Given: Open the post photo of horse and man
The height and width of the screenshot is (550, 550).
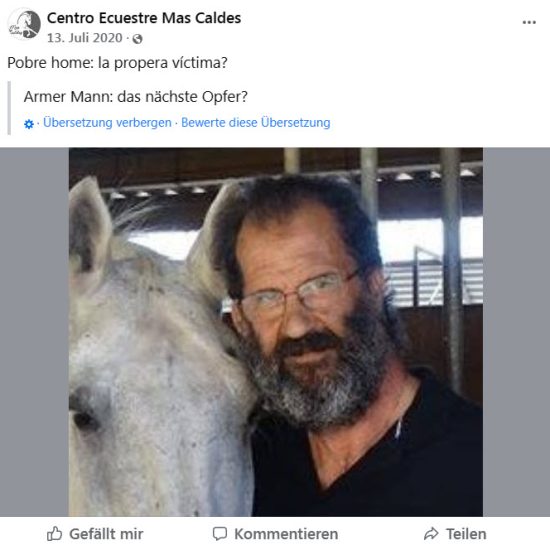Looking at the screenshot, I should click(276, 332).
